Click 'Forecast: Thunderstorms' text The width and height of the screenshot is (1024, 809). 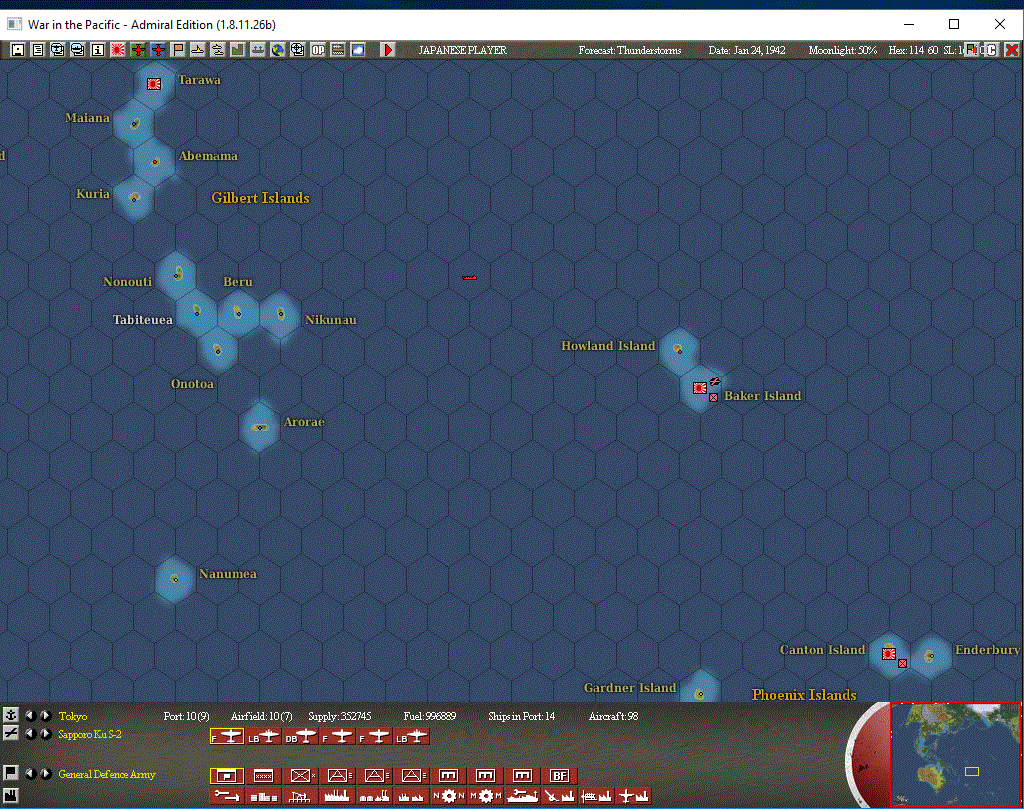[630, 50]
